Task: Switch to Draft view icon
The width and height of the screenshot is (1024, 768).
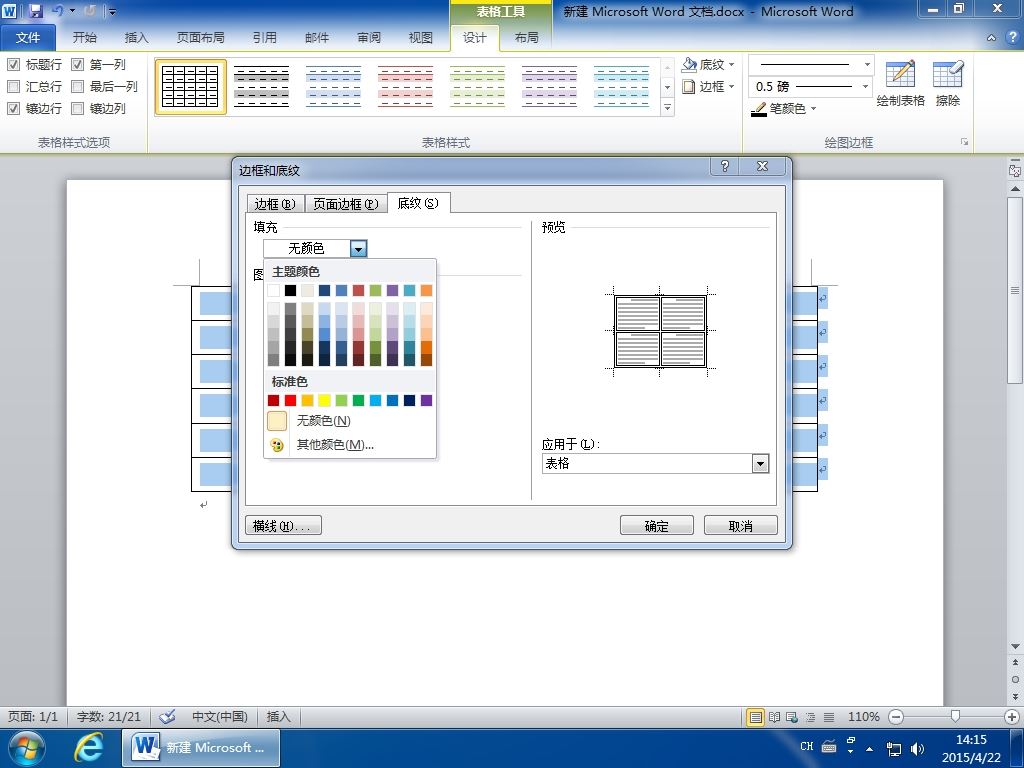Action: point(829,717)
